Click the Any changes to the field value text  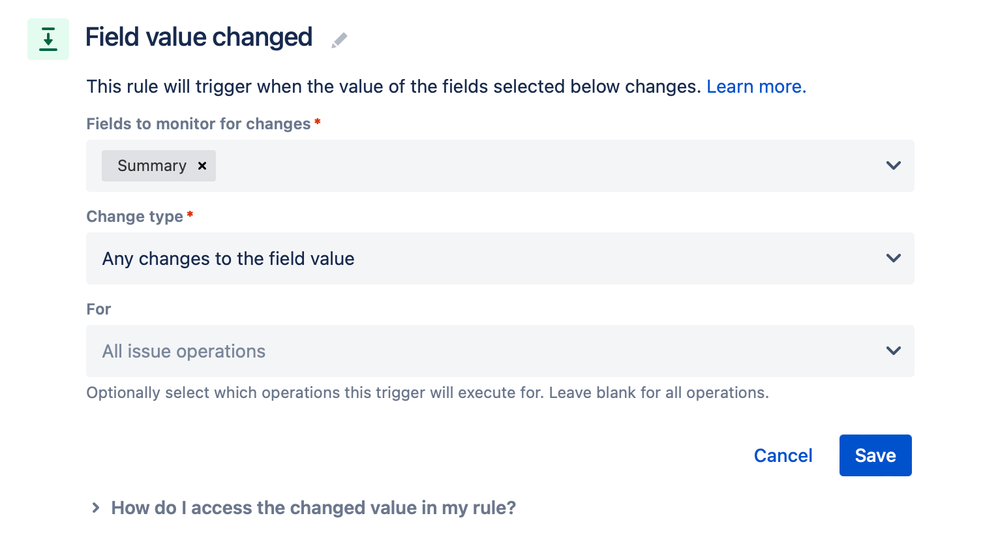click(228, 259)
